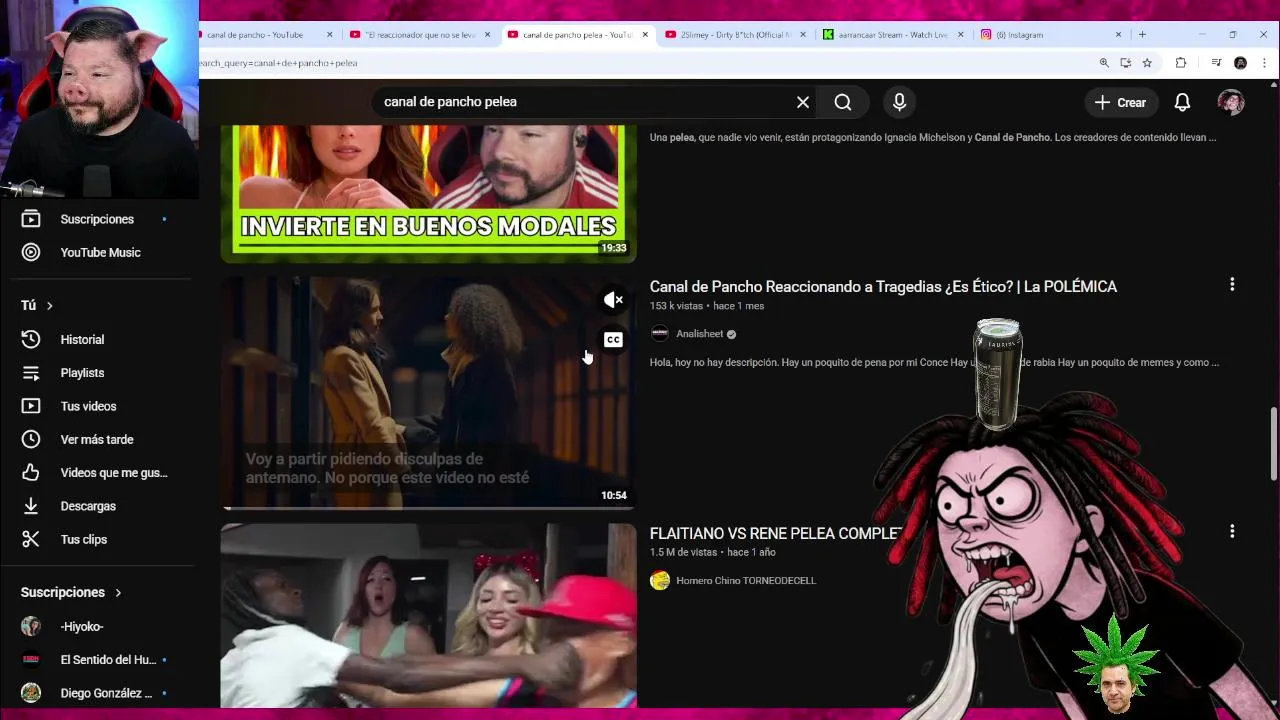Open options for the 'Reaccionando a Tragedias' video
This screenshot has height=720, width=1280.
point(1232,285)
